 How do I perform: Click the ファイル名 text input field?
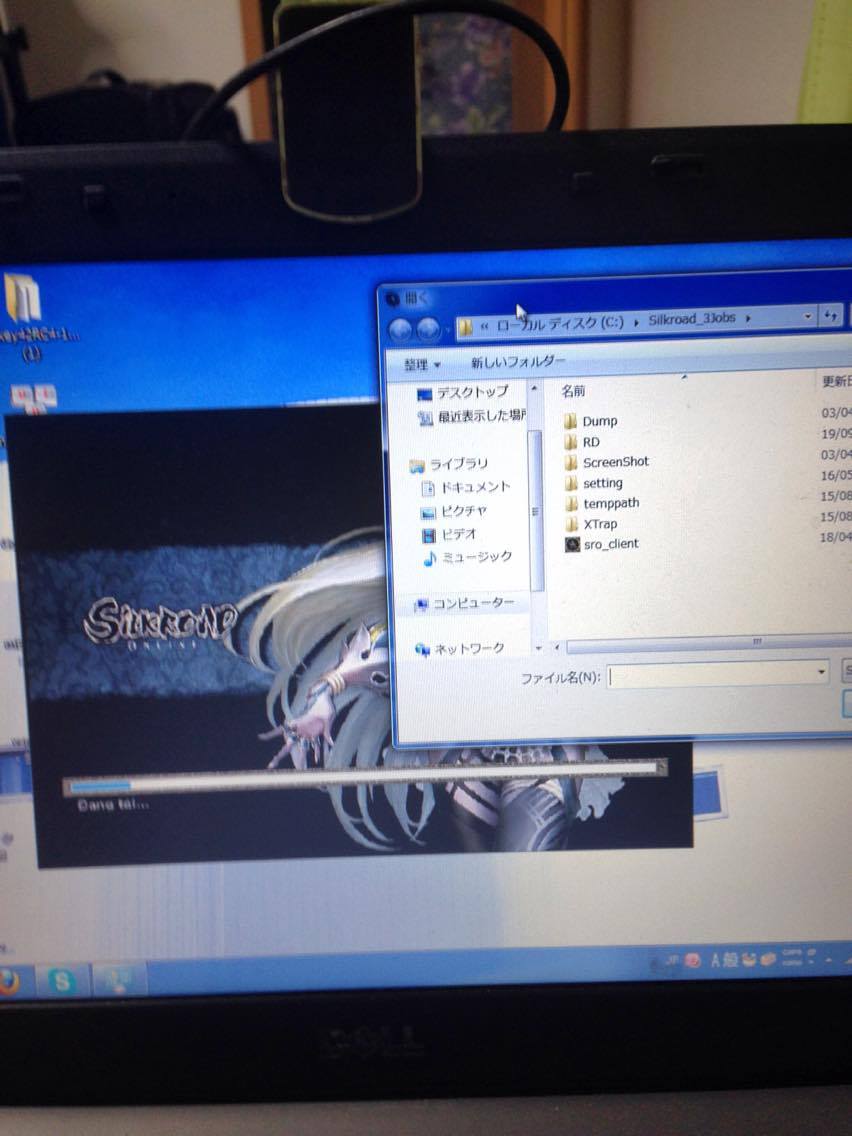tap(711, 674)
